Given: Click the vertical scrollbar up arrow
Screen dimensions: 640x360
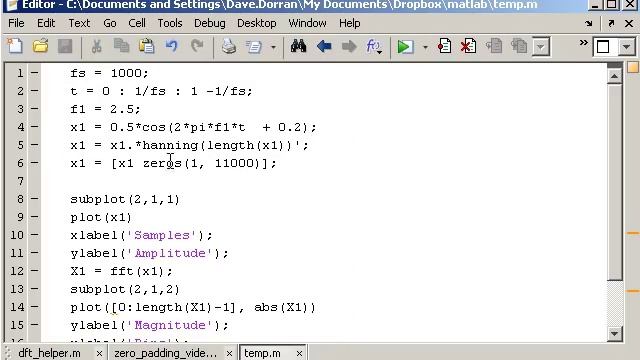Looking at the screenshot, I should point(614,76).
